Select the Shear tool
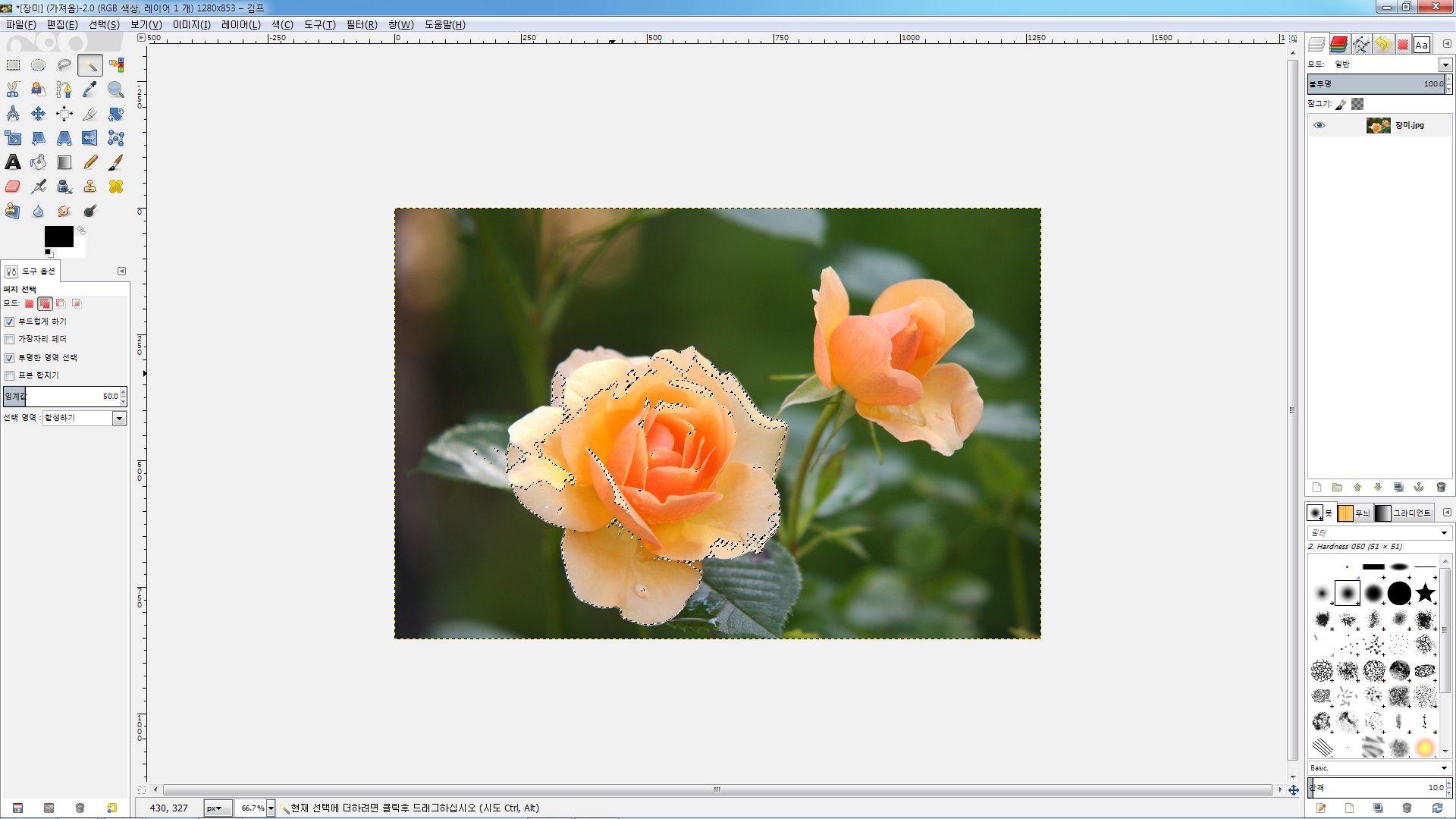 pyautogui.click(x=39, y=138)
